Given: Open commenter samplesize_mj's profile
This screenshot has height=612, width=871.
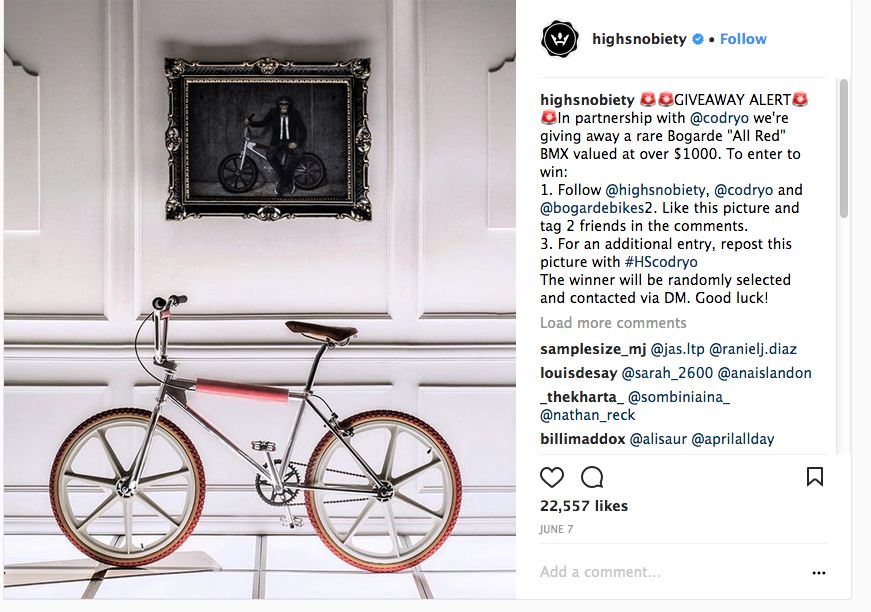Looking at the screenshot, I should pos(593,349).
